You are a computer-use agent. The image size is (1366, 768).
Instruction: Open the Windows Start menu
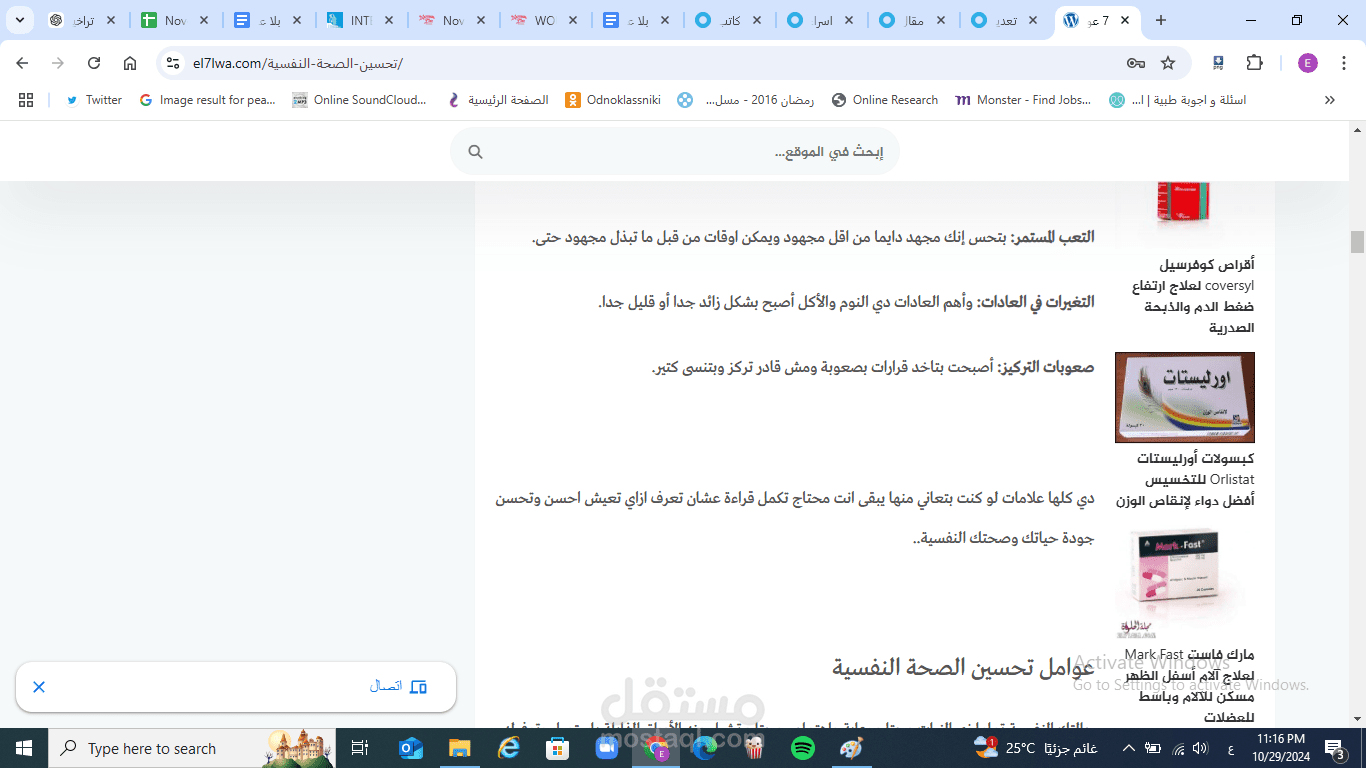point(24,748)
